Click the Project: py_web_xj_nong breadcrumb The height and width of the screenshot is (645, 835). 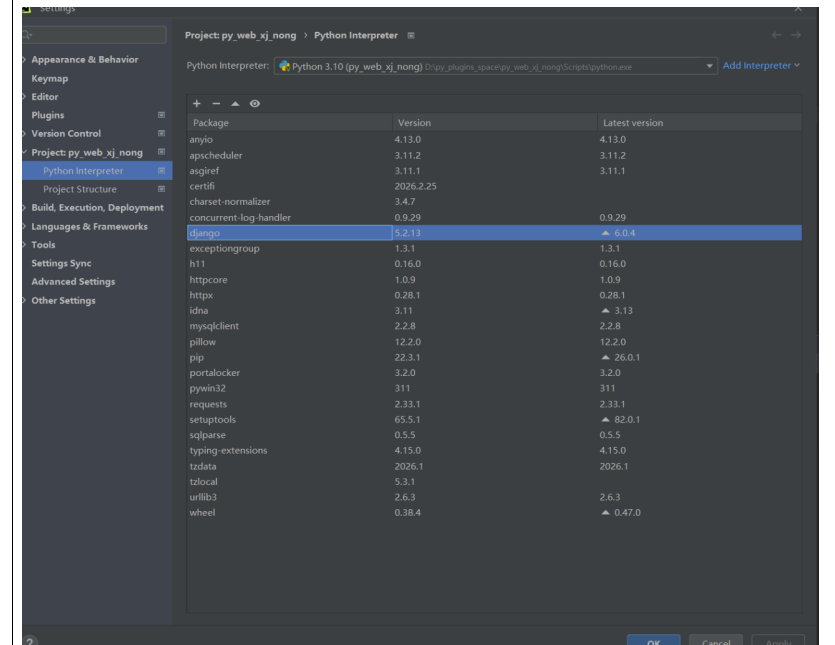(240, 35)
